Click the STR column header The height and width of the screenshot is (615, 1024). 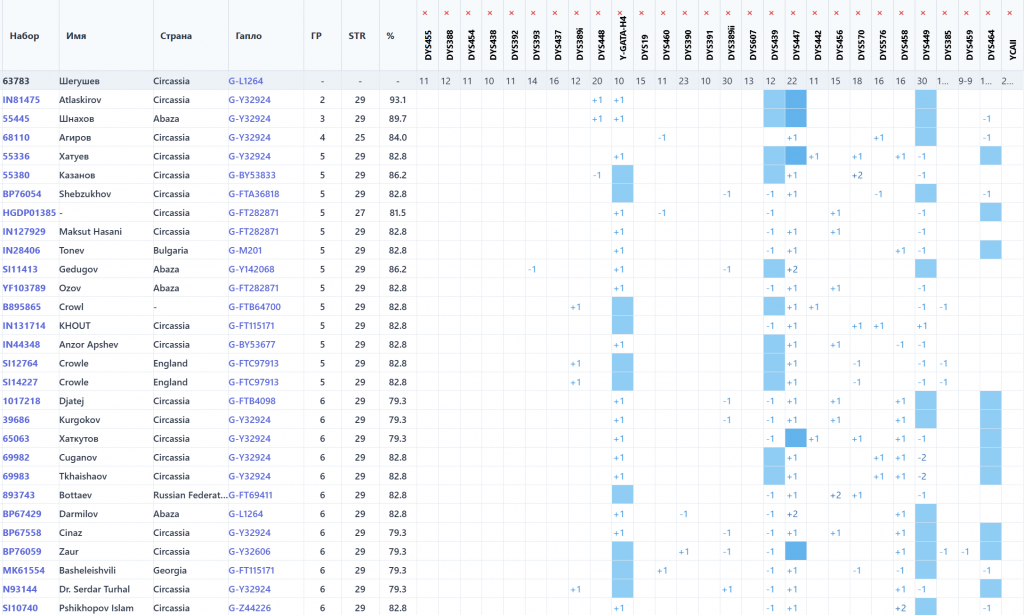[357, 36]
